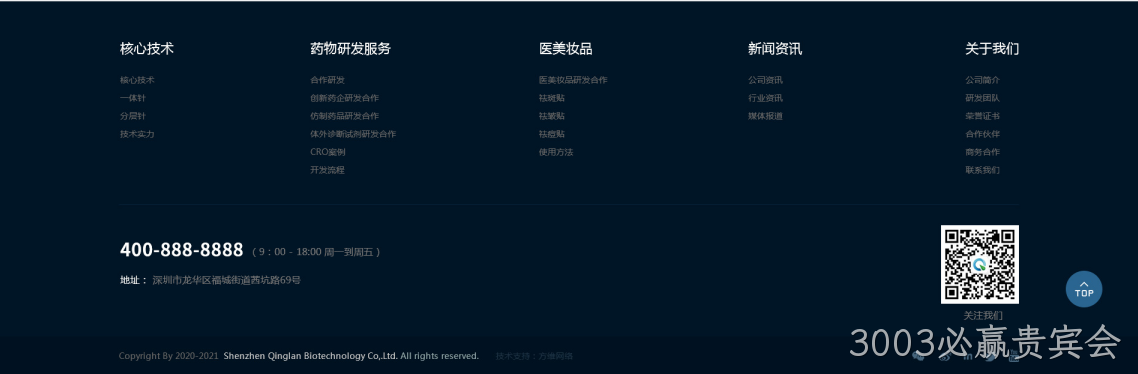Click the 商务合作 link
Image resolution: width=1138 pixels, height=374 pixels.
point(982,153)
